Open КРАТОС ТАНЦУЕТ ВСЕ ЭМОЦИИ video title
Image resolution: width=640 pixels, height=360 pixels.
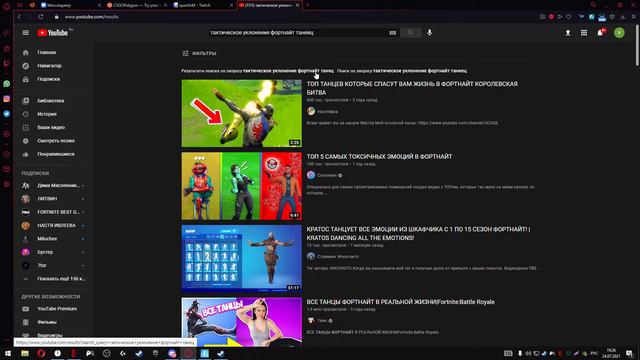tap(418, 233)
